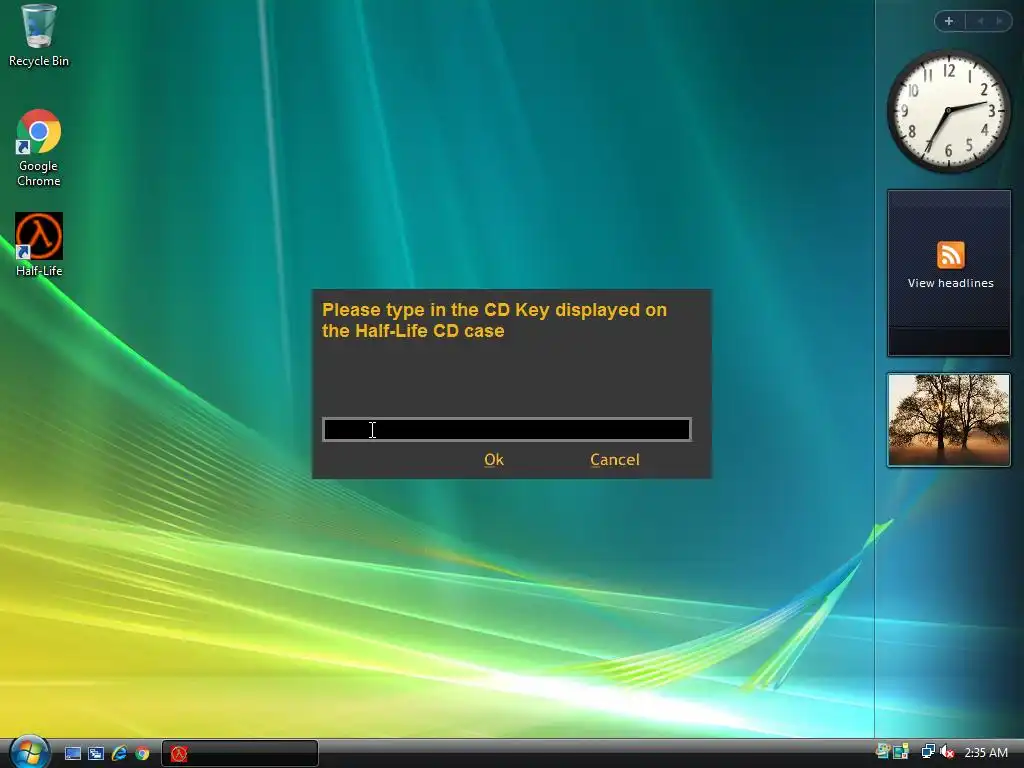
Task: Click the Windows Sidebar tray icon
Action: tap(901, 752)
